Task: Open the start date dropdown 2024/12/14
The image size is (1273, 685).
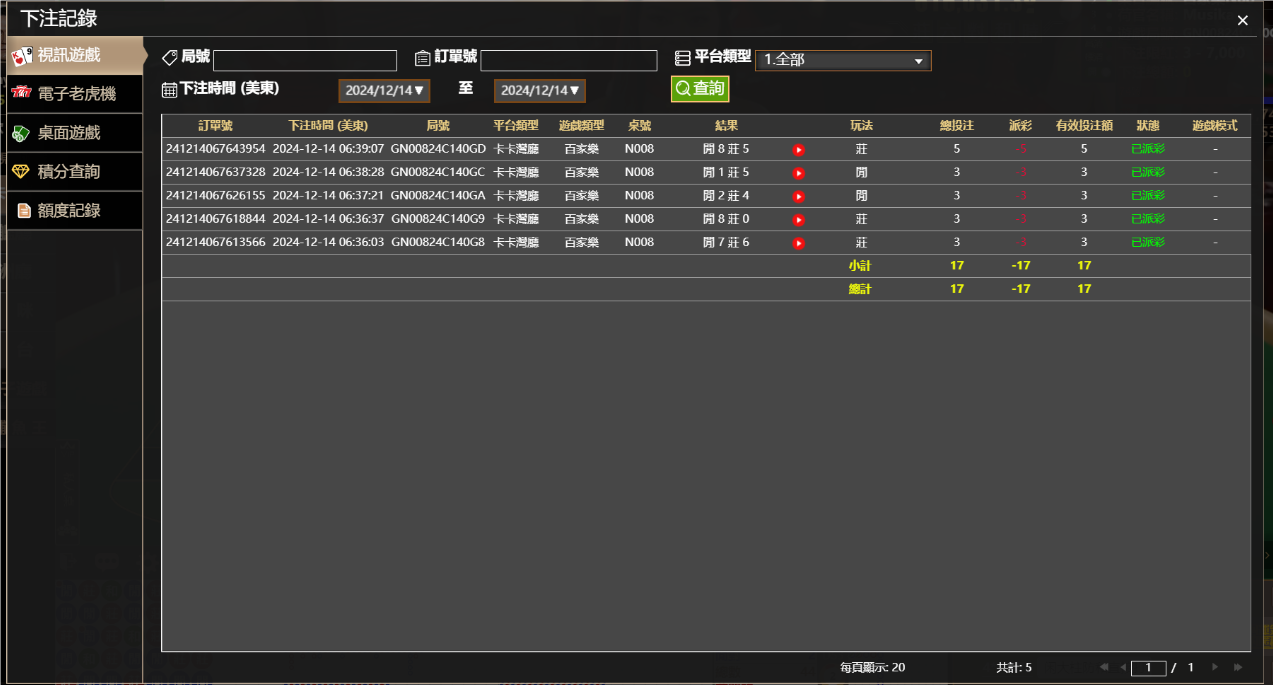Action: click(384, 89)
